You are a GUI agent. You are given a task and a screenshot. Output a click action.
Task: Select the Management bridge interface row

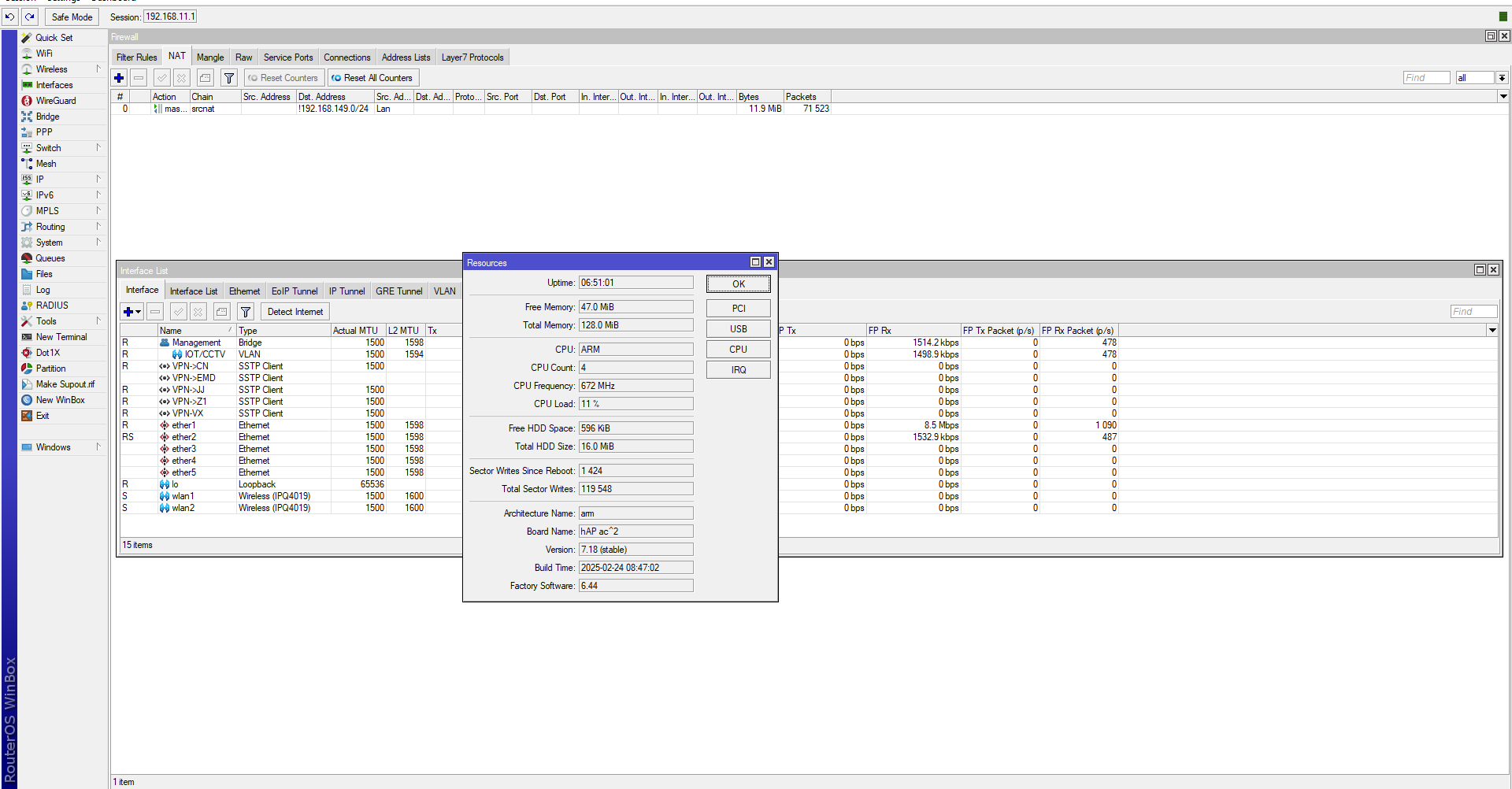coord(291,343)
